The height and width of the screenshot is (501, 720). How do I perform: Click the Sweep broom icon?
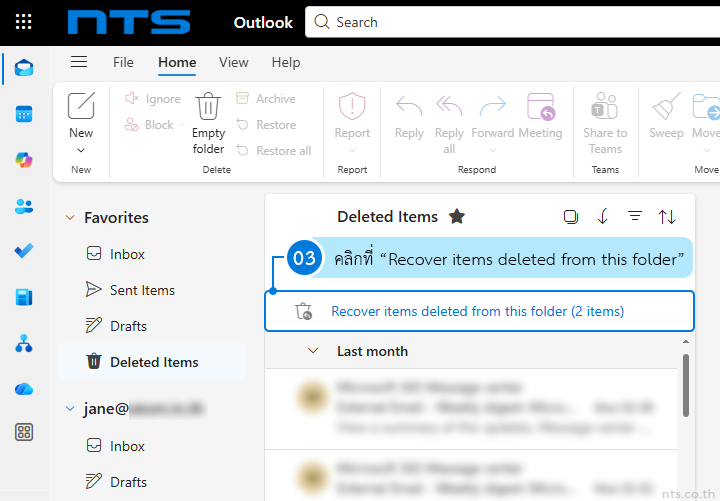[666, 106]
